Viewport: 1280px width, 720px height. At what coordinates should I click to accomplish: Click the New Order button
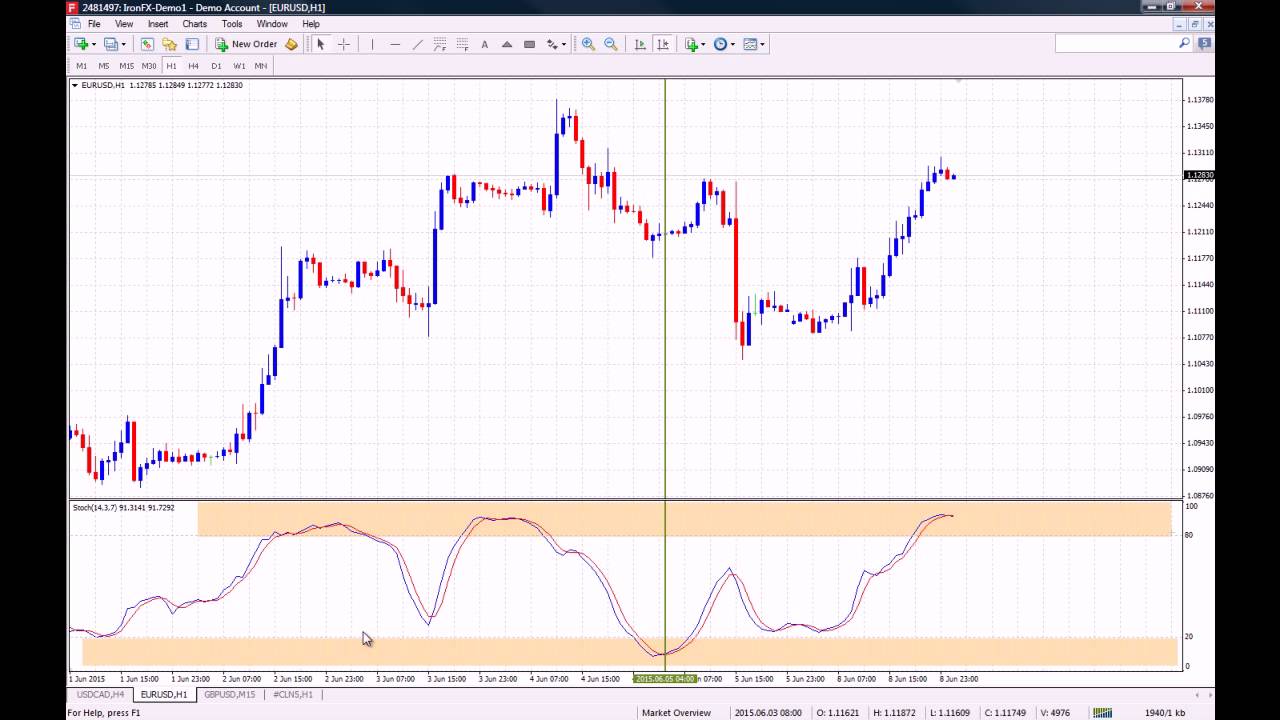tap(246, 44)
